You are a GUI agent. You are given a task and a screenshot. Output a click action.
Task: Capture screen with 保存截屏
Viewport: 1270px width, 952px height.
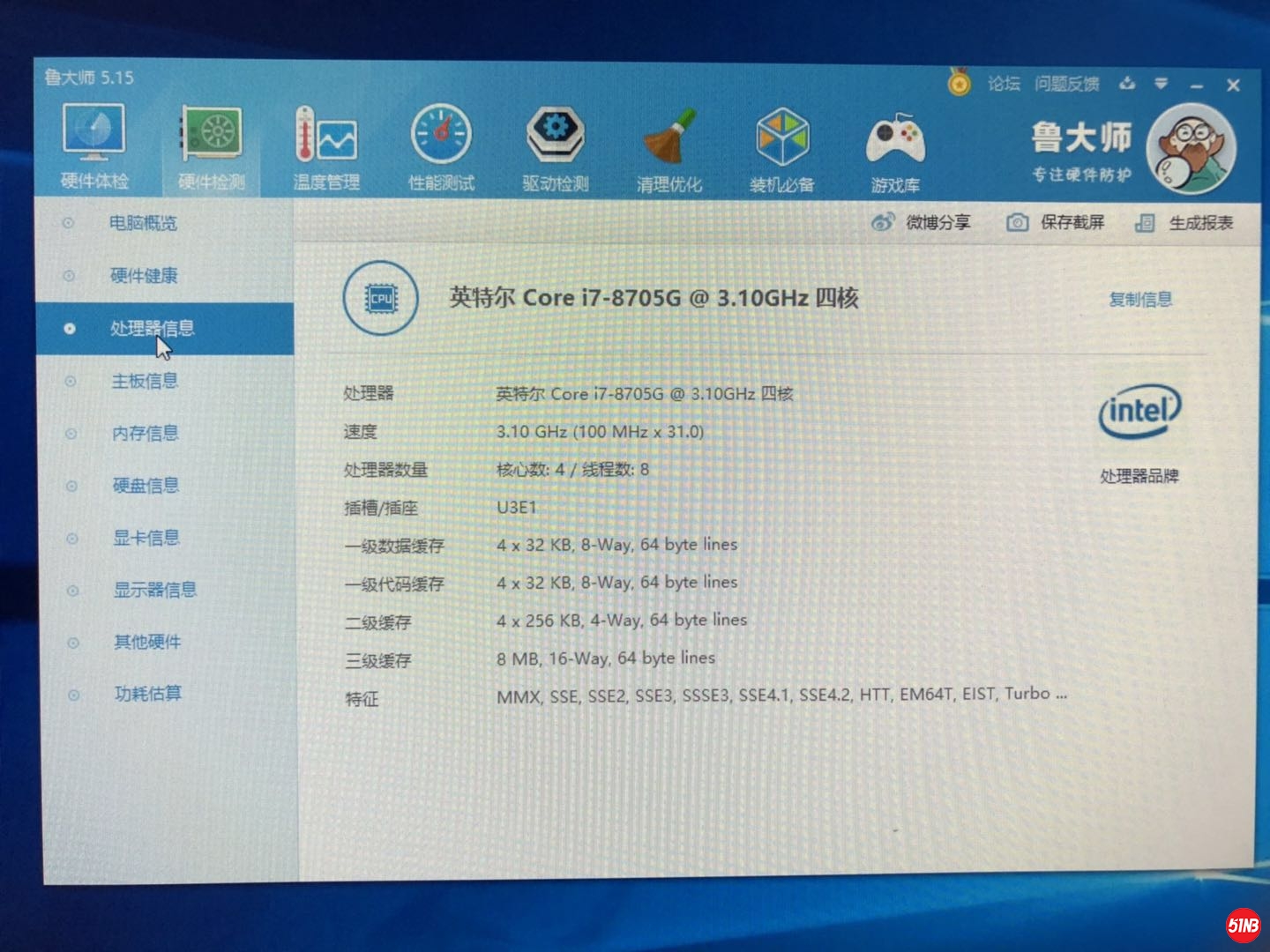[1058, 222]
